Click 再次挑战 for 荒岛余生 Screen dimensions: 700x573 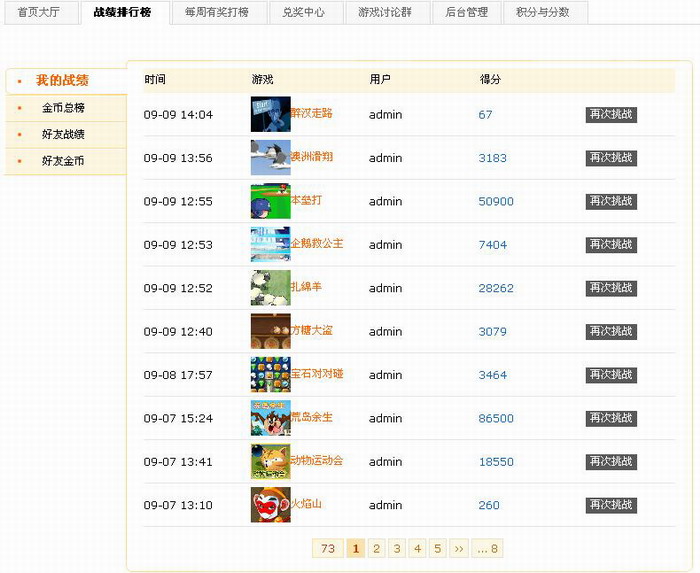tap(611, 418)
